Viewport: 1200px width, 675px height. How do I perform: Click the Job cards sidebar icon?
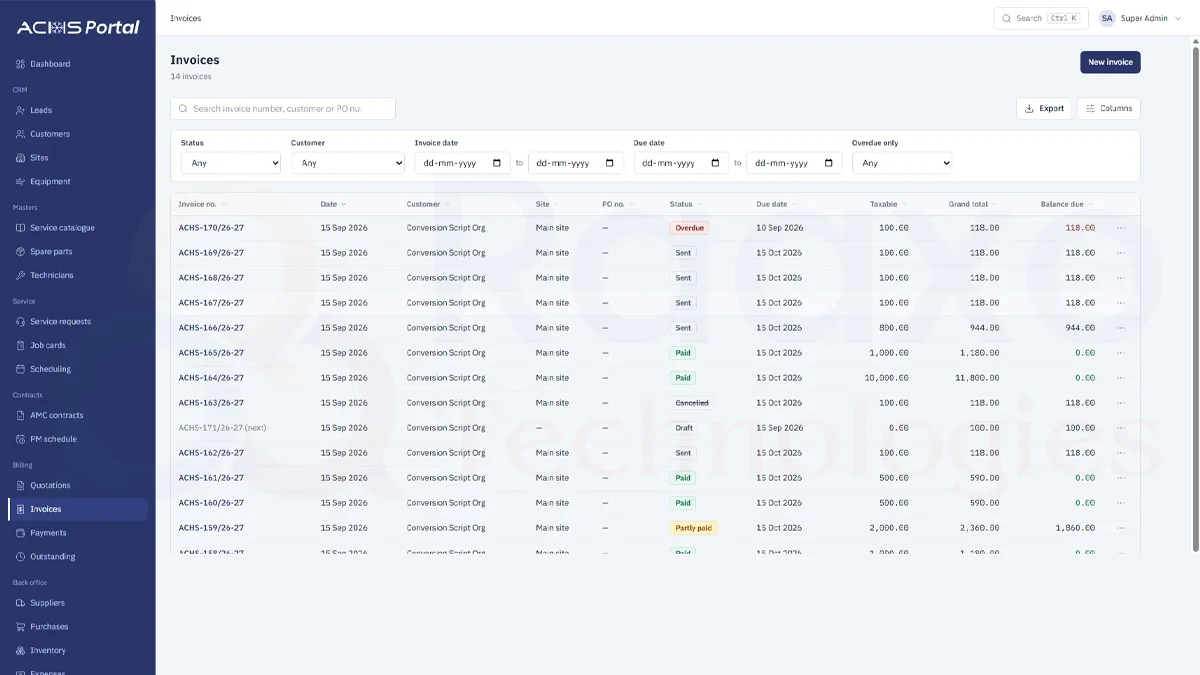point(20,345)
